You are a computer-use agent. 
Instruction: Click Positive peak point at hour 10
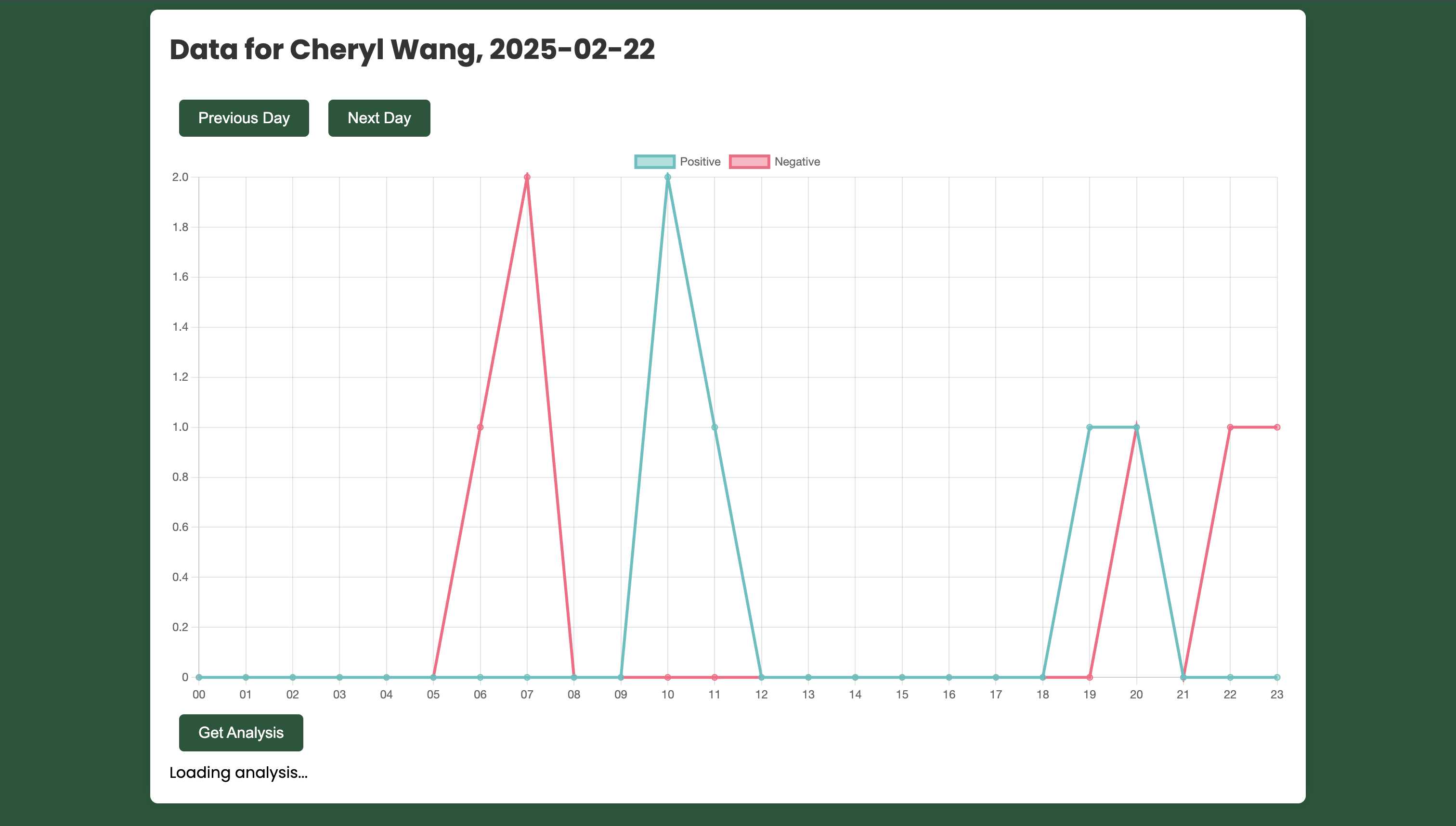[x=667, y=178]
